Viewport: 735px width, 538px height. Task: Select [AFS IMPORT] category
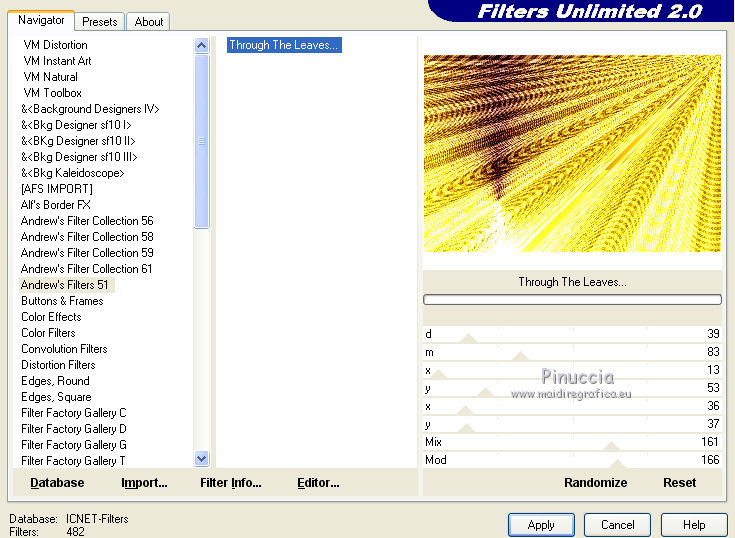[x=56, y=189]
